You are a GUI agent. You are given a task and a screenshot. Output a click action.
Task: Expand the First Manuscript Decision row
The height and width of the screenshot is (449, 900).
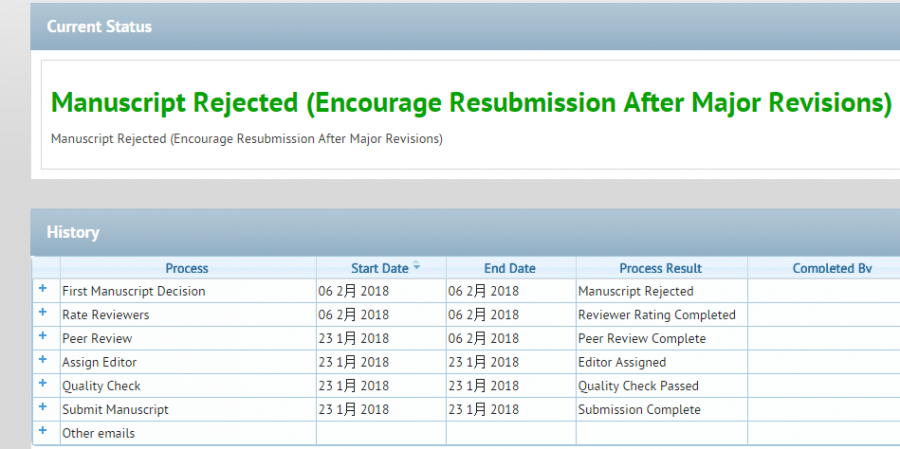click(43, 290)
